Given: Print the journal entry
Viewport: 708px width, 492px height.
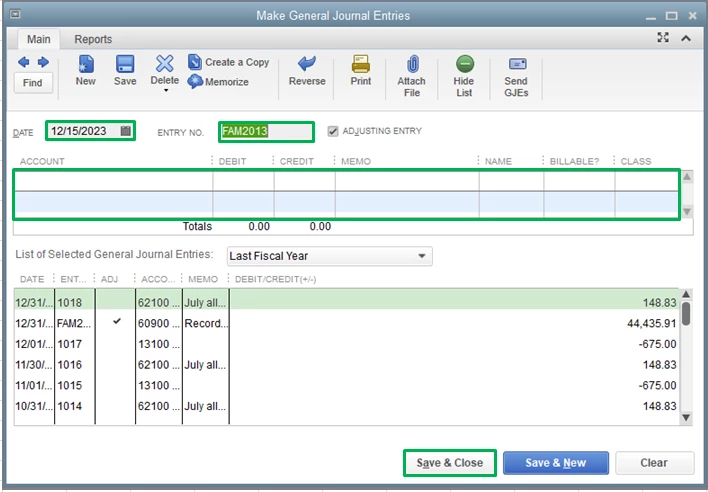Looking at the screenshot, I should [x=361, y=64].
